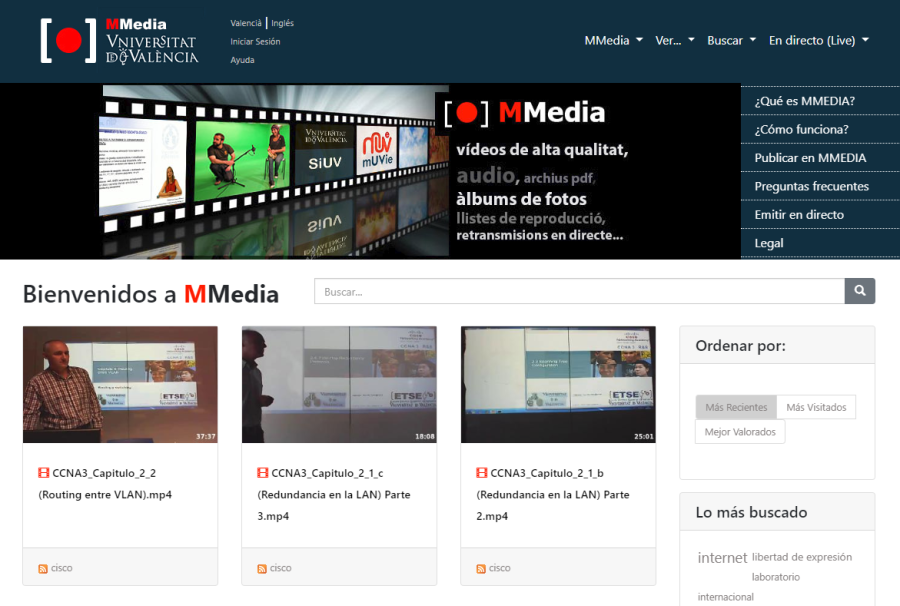Image resolution: width=900 pixels, height=606 pixels.
Task: Switch language to Inglés
Action: [x=282, y=23]
